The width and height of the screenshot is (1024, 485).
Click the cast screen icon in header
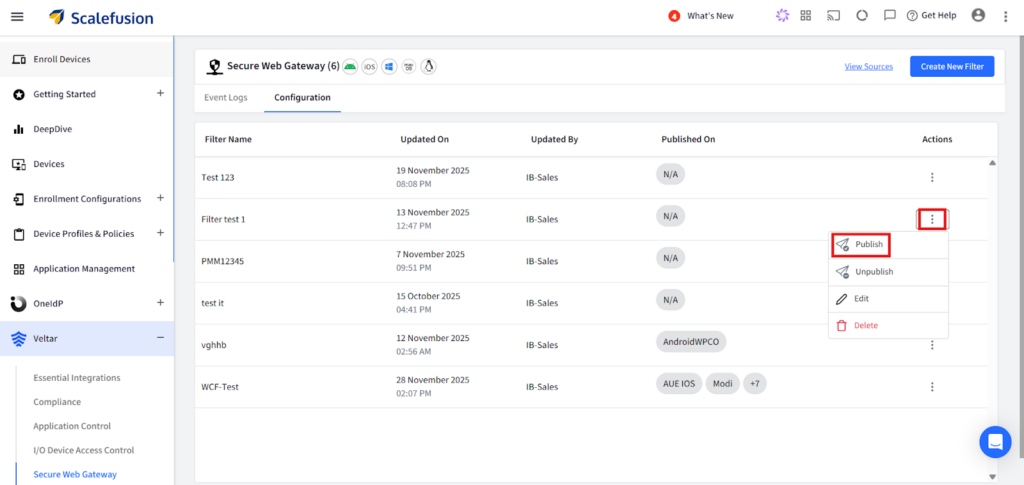click(x=832, y=16)
